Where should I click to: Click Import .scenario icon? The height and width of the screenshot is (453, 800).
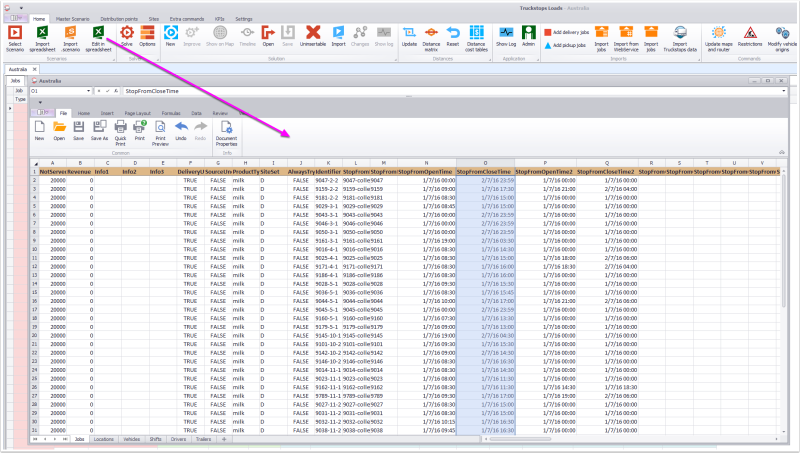(70, 33)
